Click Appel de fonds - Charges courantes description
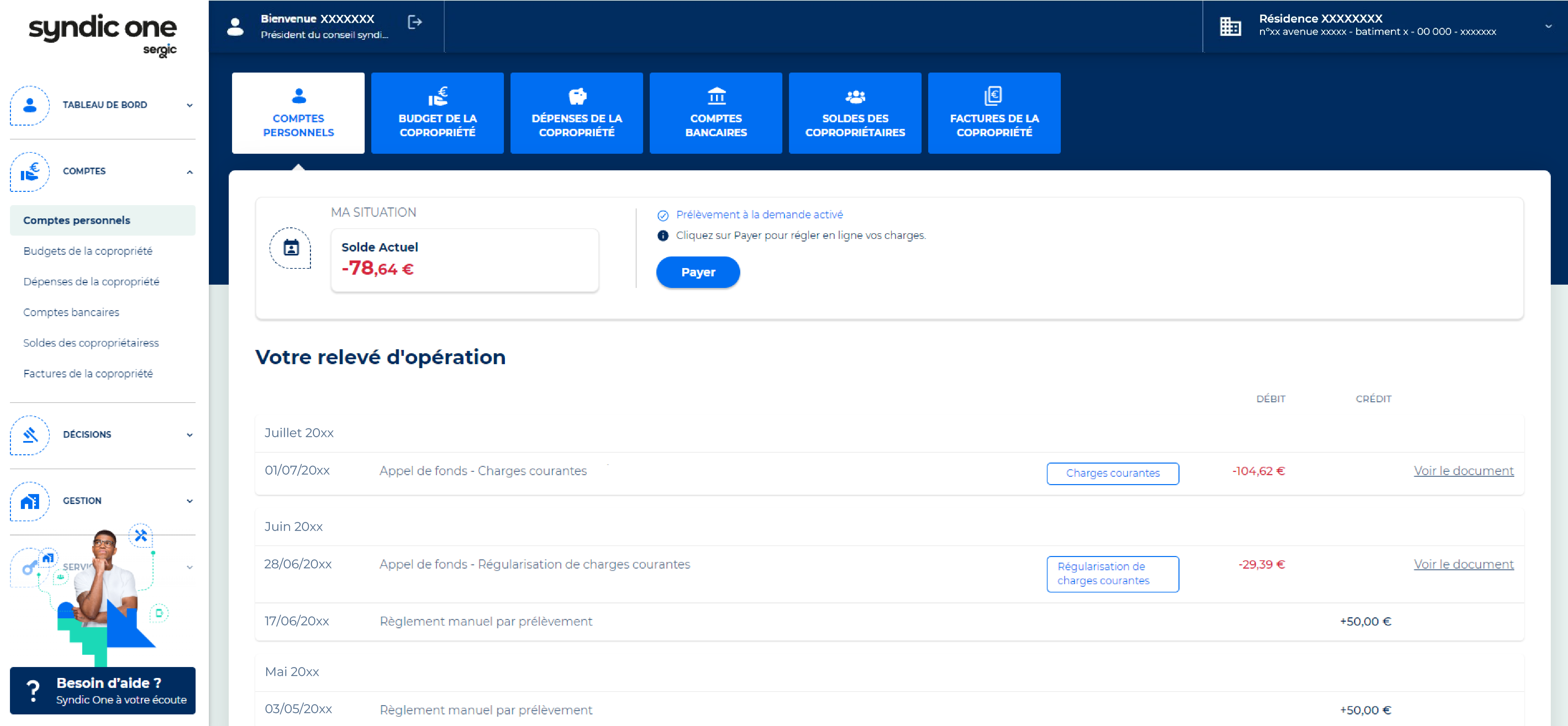This screenshot has height=726, width=1568. [x=483, y=471]
